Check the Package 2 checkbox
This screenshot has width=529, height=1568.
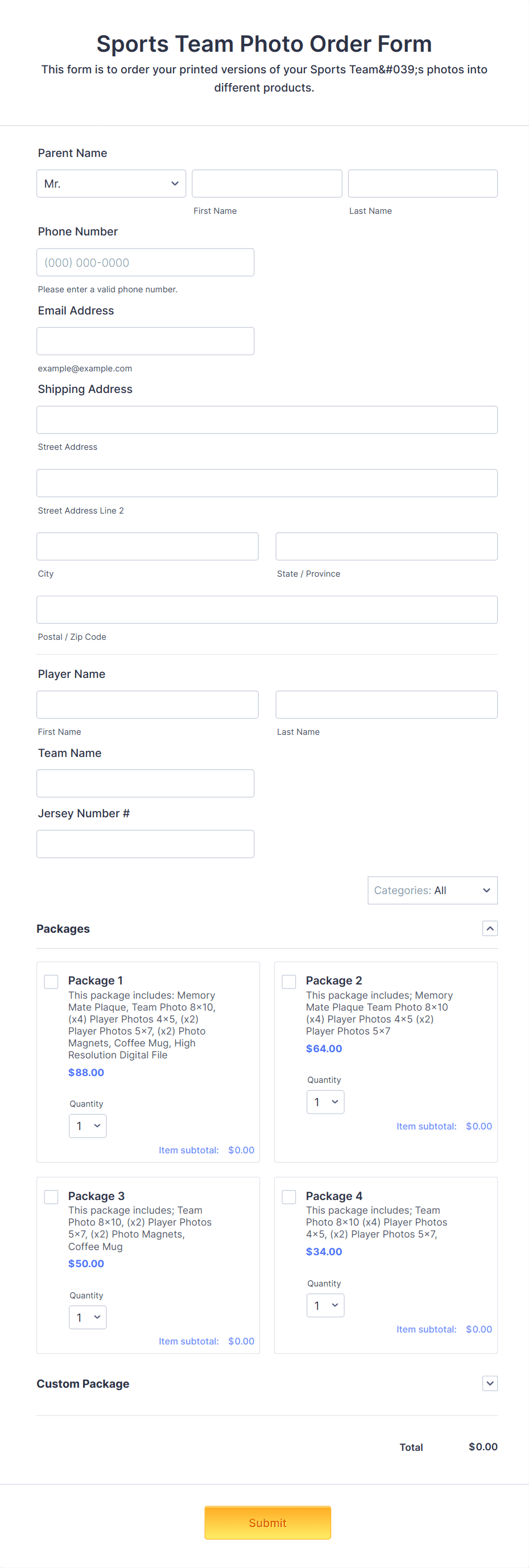click(x=288, y=981)
